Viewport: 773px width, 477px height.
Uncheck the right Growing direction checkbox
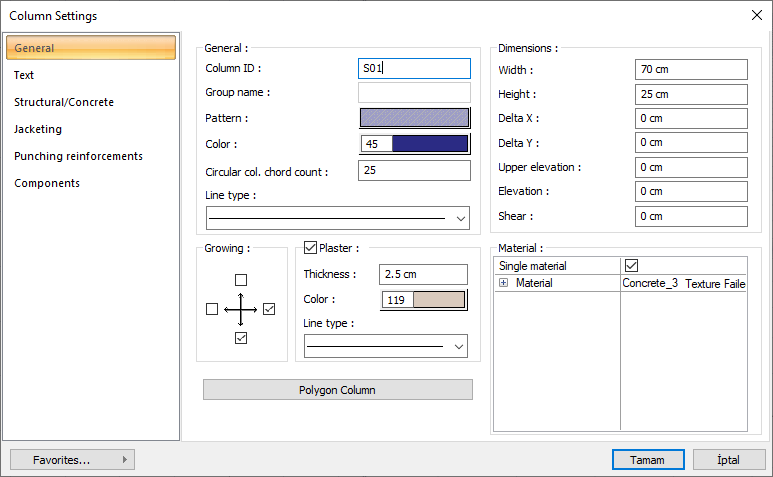click(269, 310)
